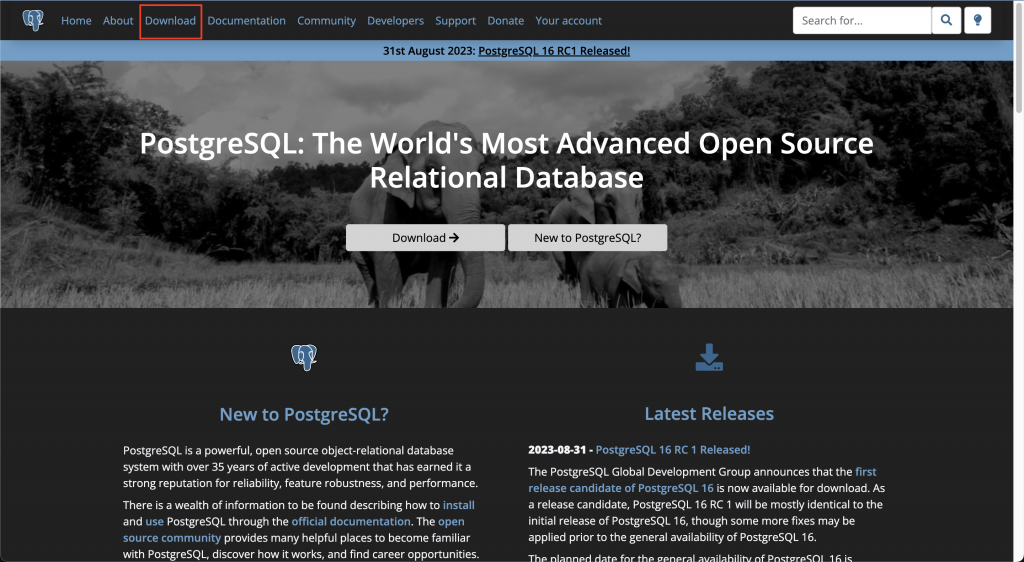Screen dimensions: 1024x562
Task: Click the download icon above Latest Releases
Action: pyautogui.click(x=709, y=358)
